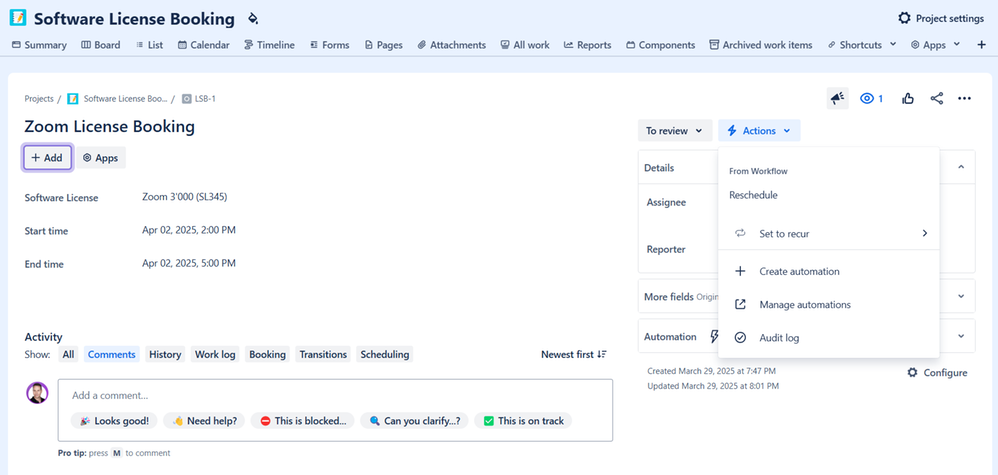
Task: Click Projects breadcrumb link
Action: pyautogui.click(x=39, y=99)
